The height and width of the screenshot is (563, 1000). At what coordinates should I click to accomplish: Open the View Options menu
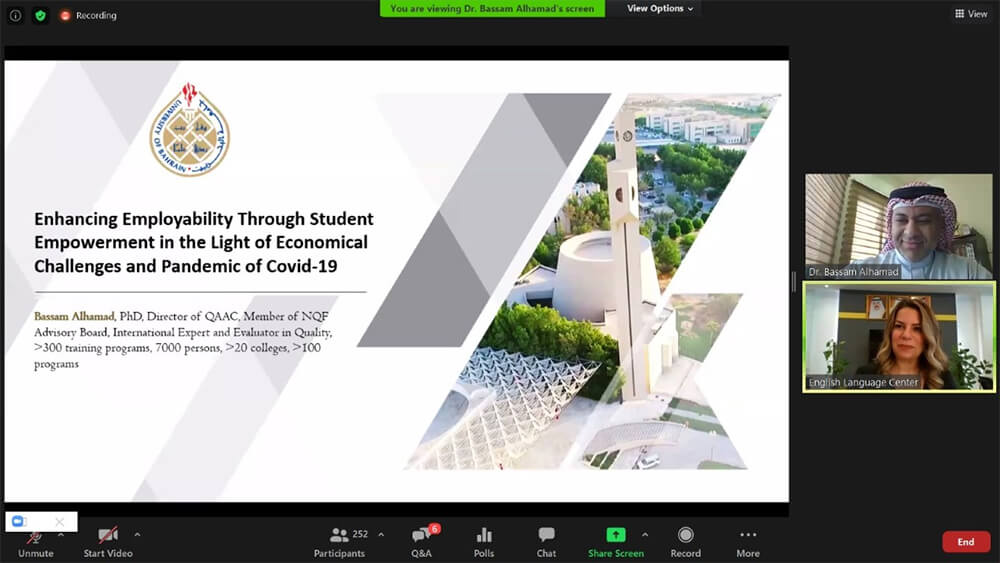coord(660,9)
